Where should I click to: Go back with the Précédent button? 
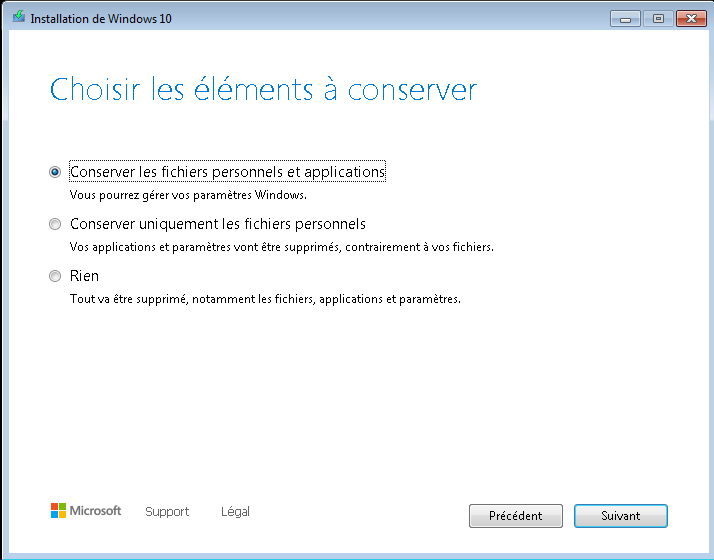516,516
